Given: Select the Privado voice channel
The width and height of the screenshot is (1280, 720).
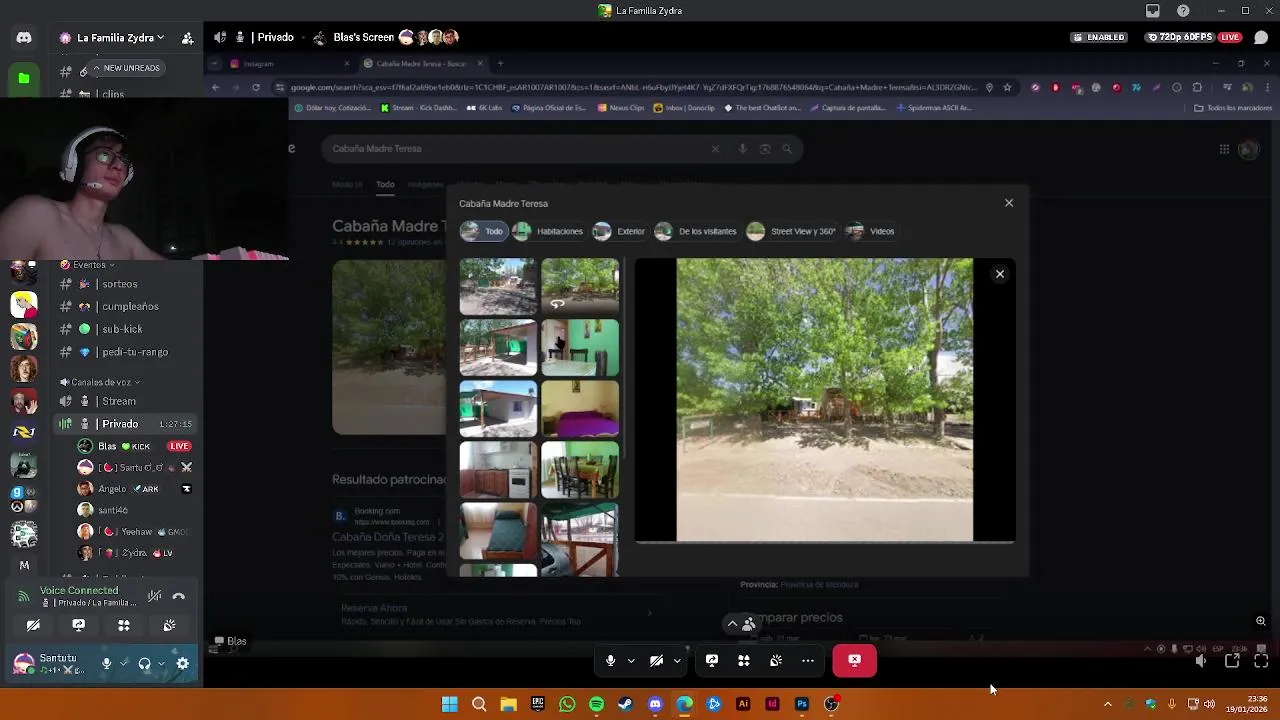Looking at the screenshot, I should [x=124, y=424].
